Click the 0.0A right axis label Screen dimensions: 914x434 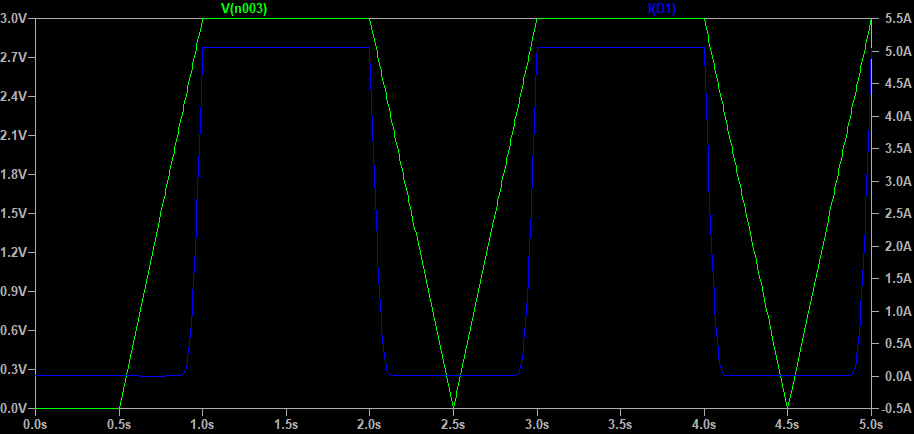click(x=898, y=376)
